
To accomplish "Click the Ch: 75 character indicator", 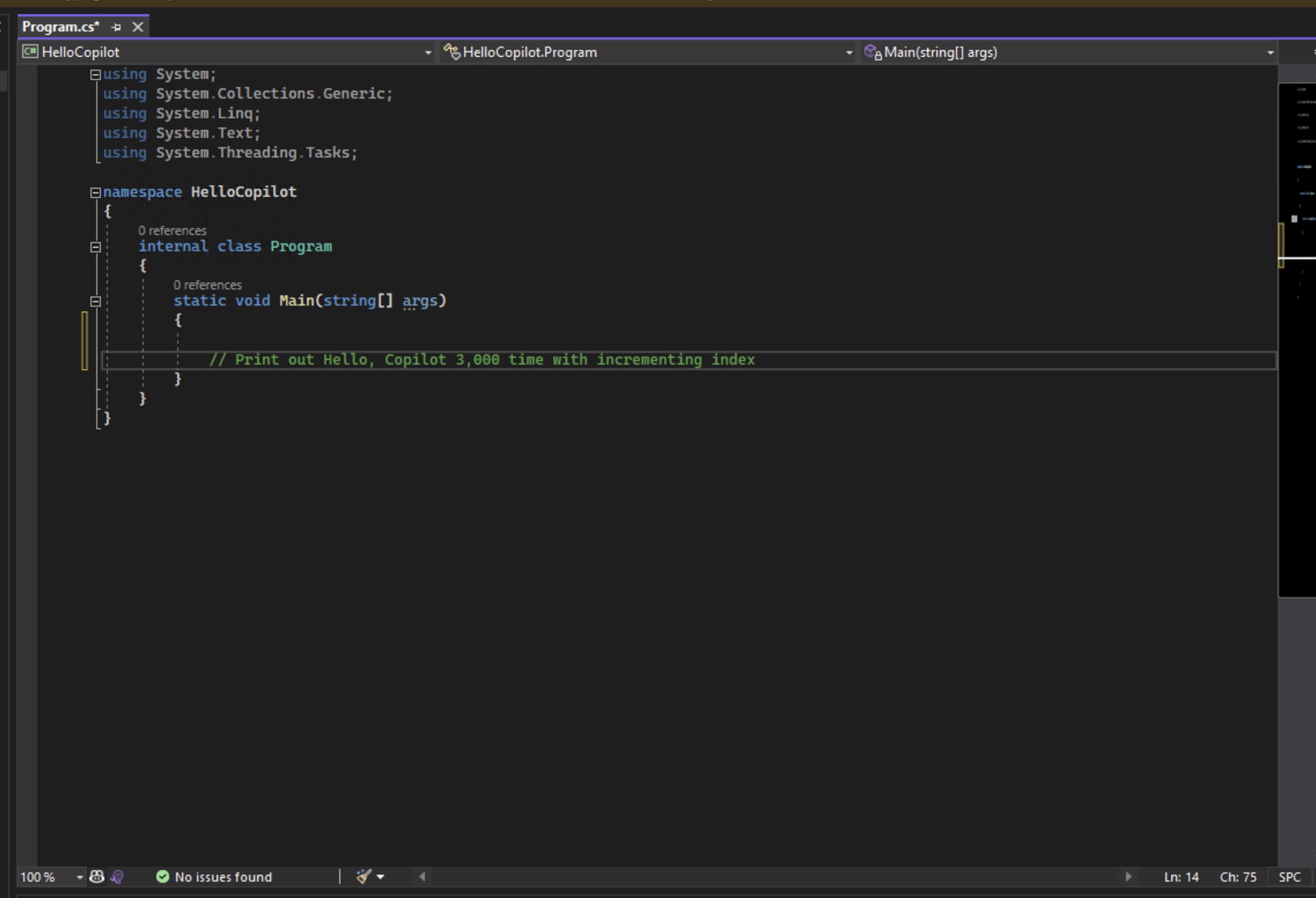I will [x=1238, y=877].
